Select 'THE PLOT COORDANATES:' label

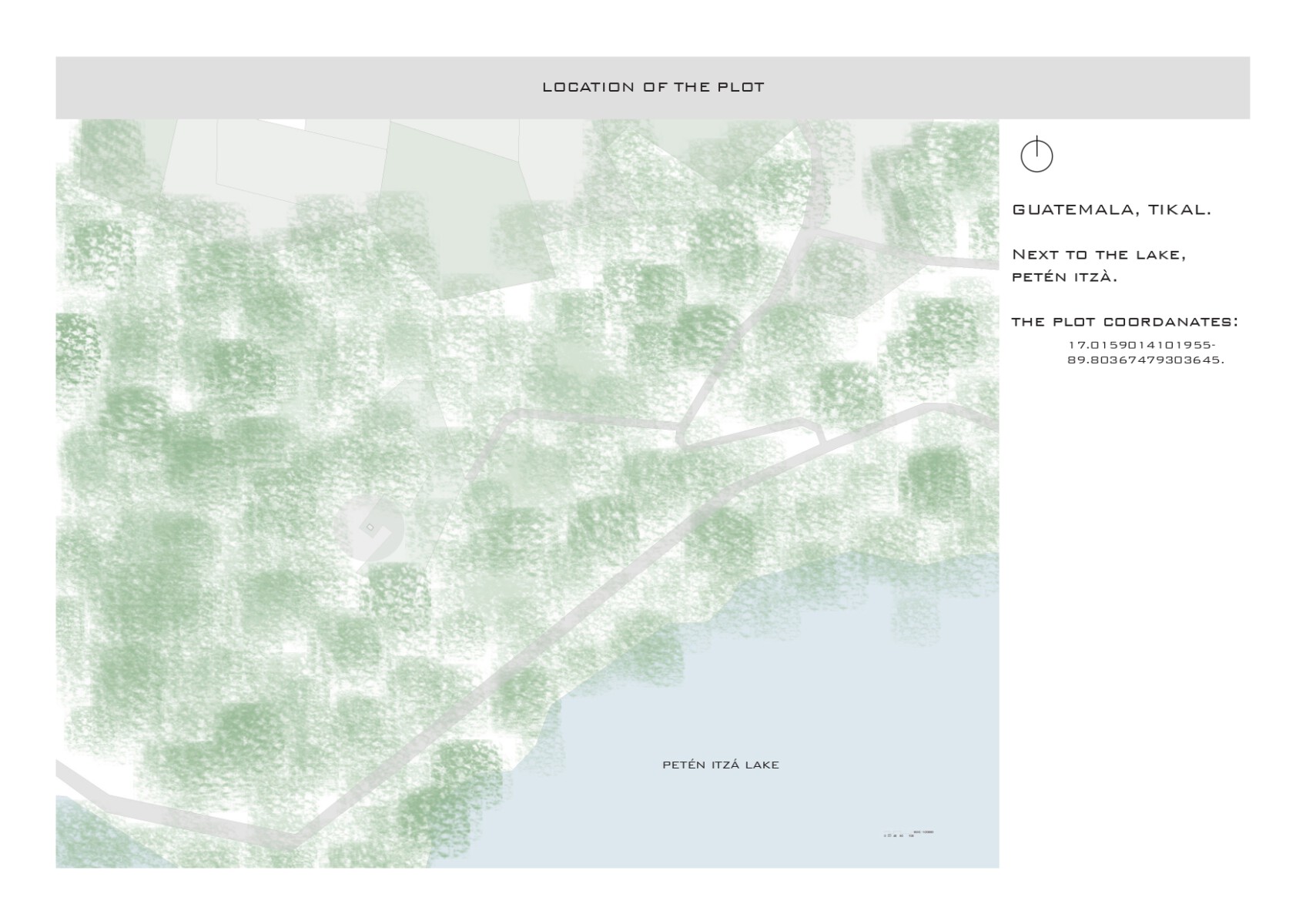pos(1125,322)
